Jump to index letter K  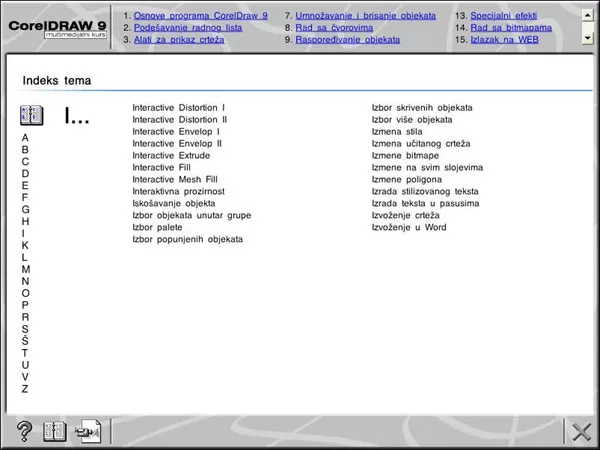[25, 245]
